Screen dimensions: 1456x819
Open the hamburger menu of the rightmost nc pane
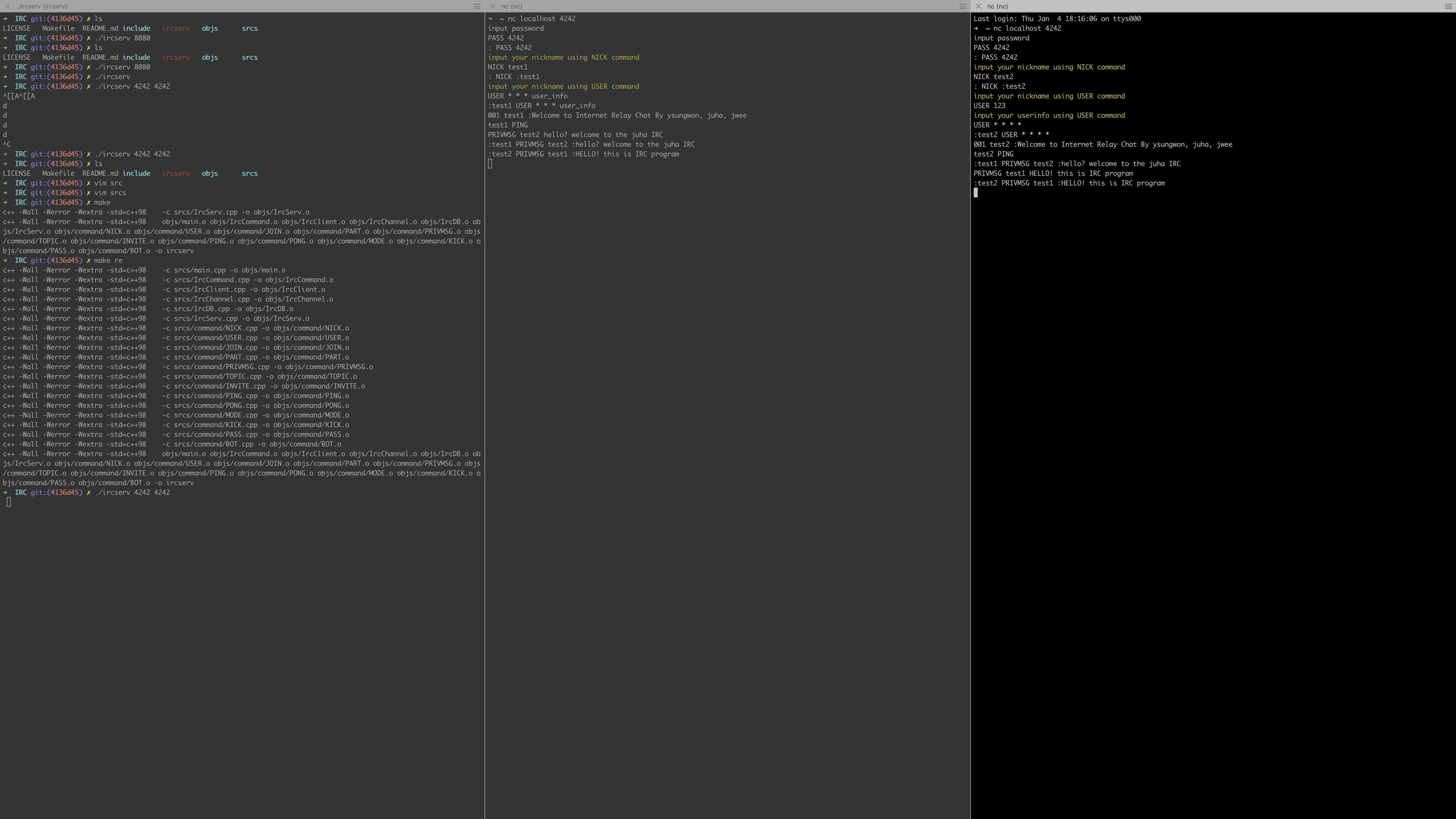click(1448, 6)
